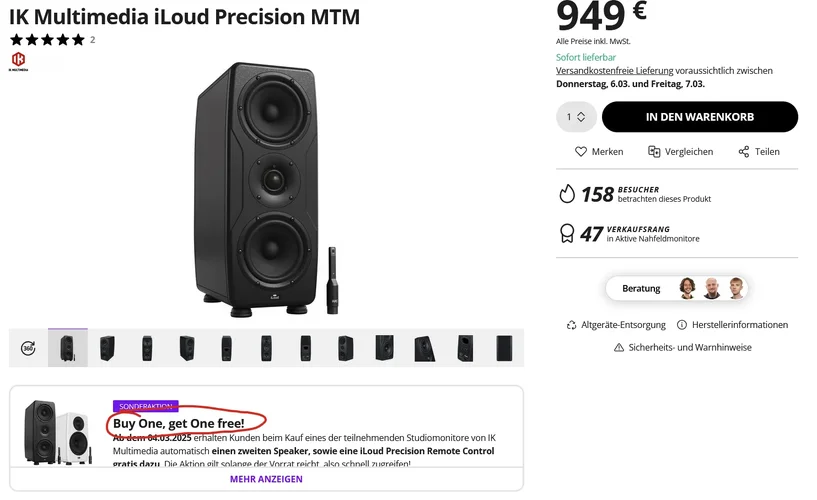817x500 pixels.
Task: Open the 360 degree product view icon
Action: point(28,348)
